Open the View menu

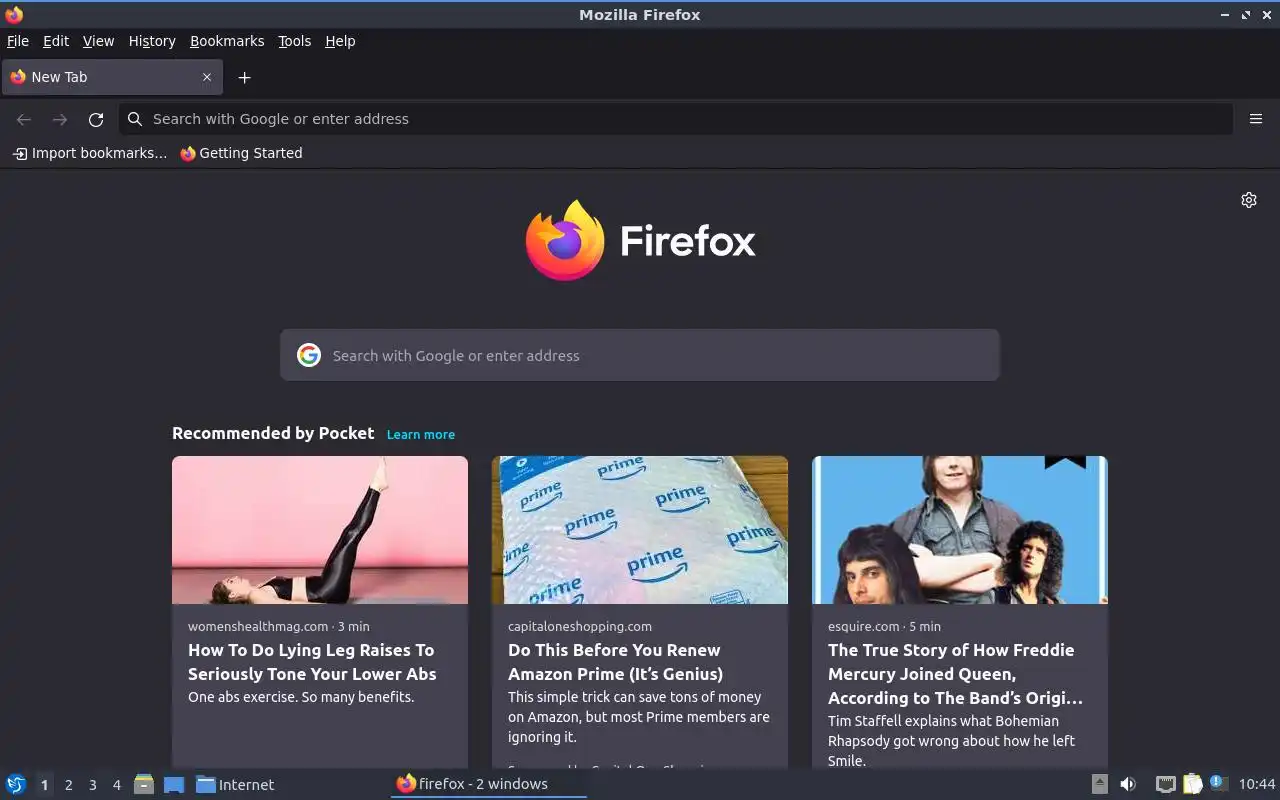98,41
